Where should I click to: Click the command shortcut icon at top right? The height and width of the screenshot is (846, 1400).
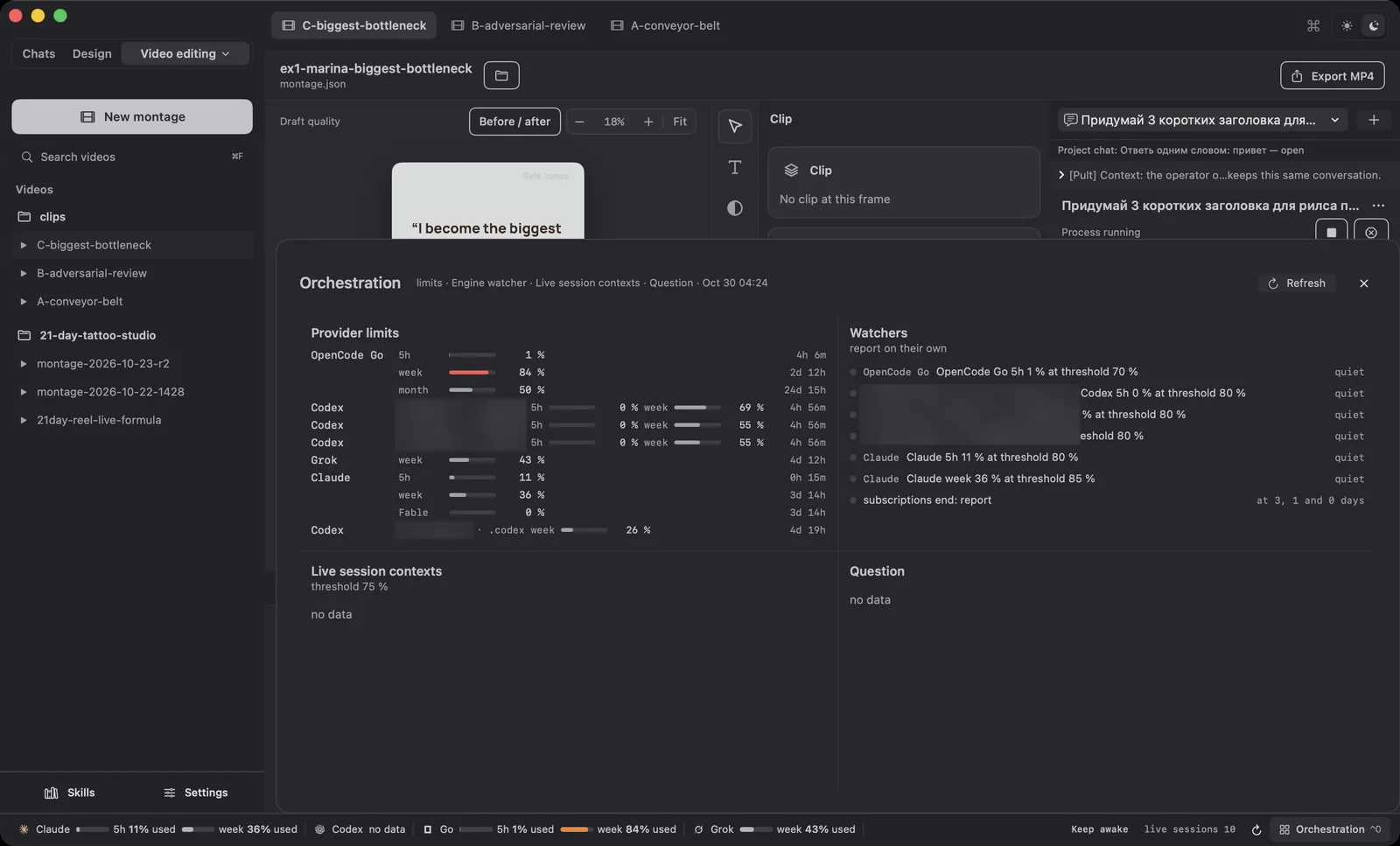click(1313, 25)
